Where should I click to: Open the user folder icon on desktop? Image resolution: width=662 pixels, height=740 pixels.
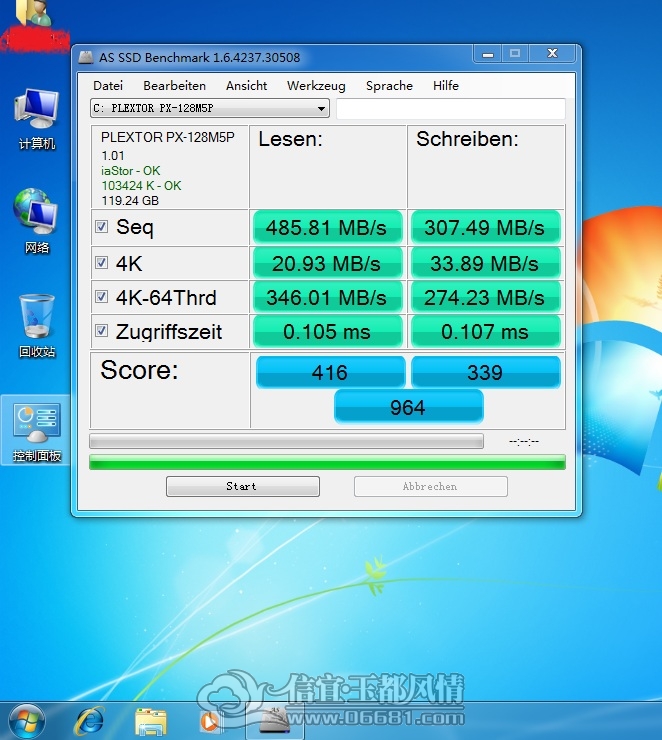coord(34,13)
